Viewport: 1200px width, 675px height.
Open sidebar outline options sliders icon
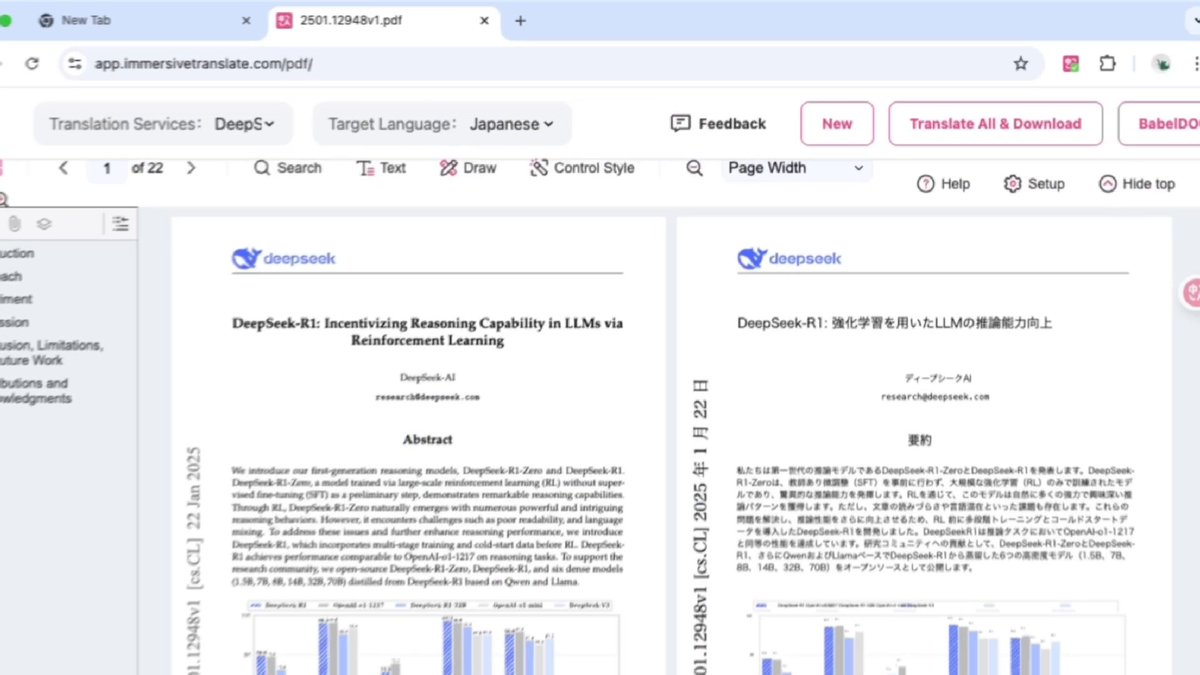[121, 224]
